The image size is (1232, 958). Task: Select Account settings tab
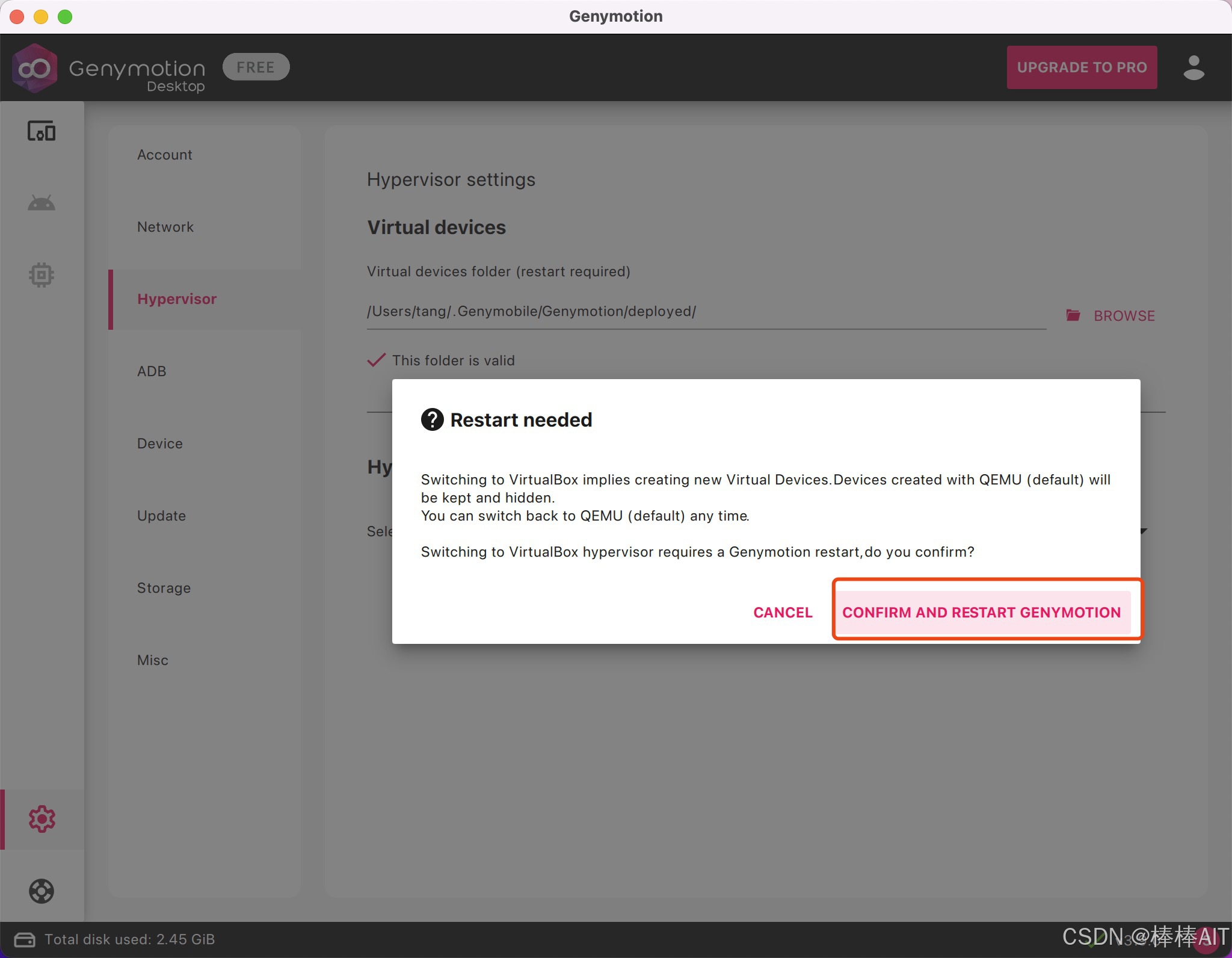pyautogui.click(x=205, y=155)
